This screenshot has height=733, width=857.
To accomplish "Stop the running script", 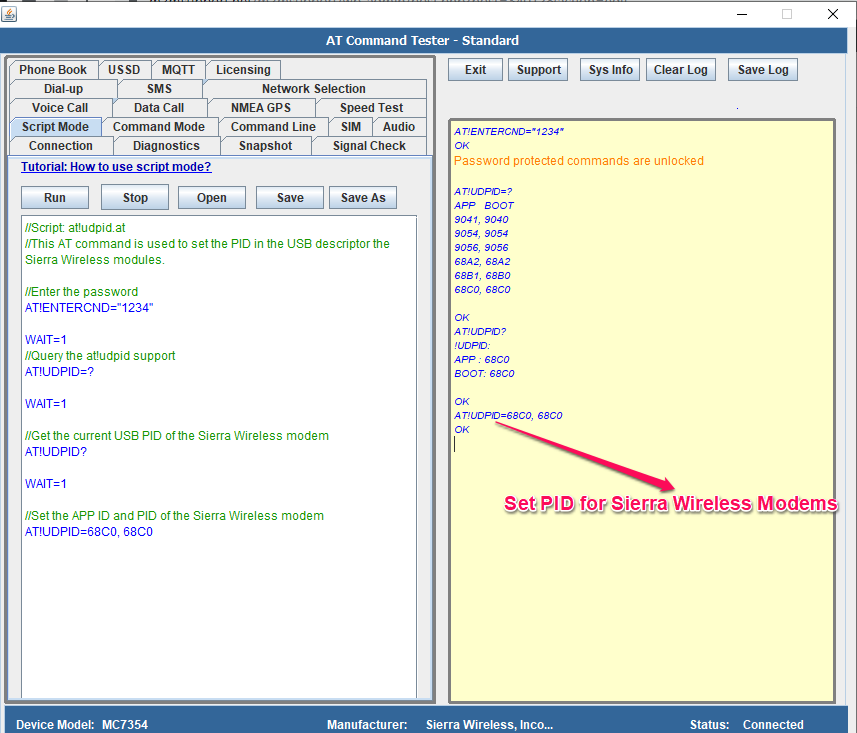I will [x=135, y=197].
